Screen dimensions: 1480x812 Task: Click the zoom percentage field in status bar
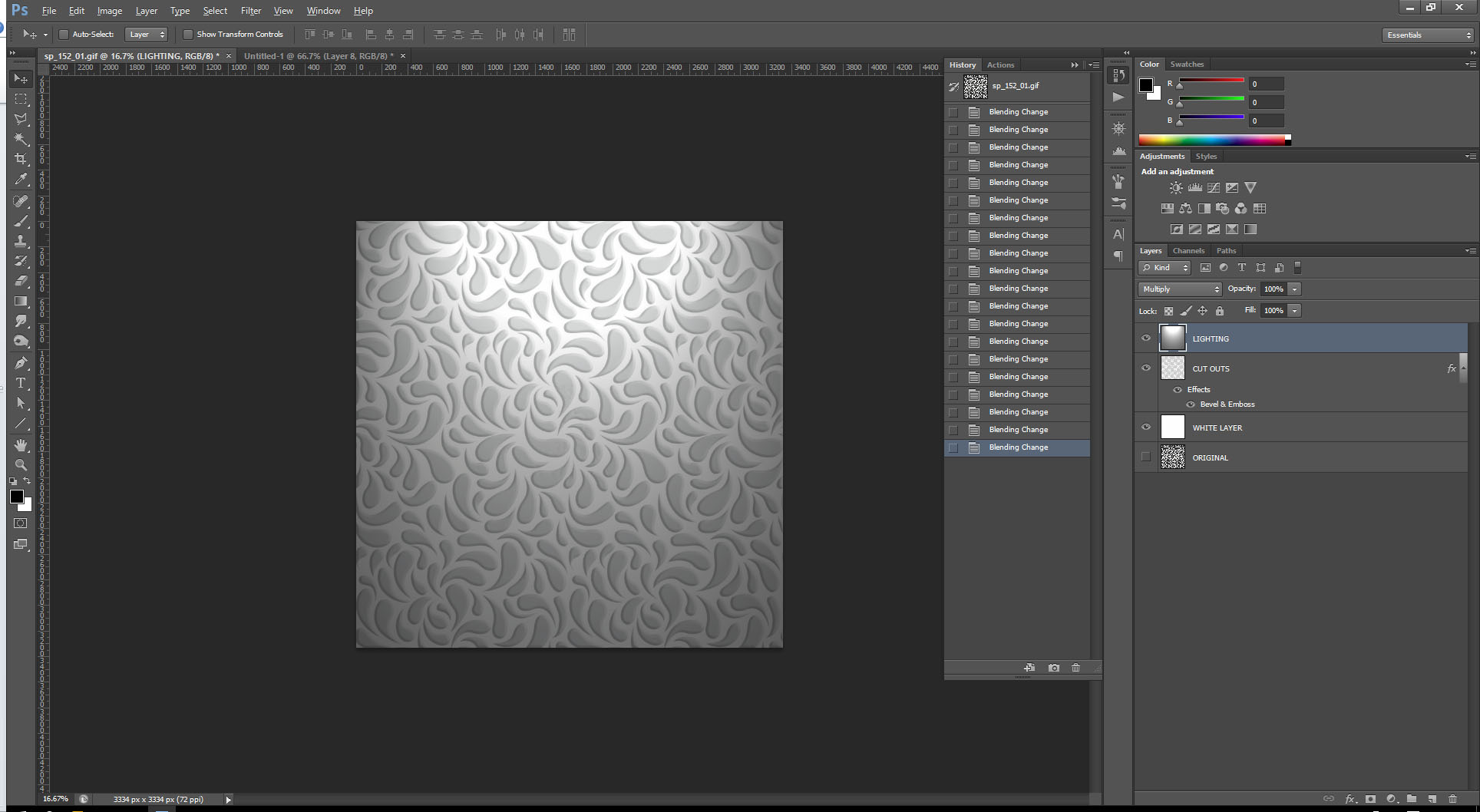point(55,799)
